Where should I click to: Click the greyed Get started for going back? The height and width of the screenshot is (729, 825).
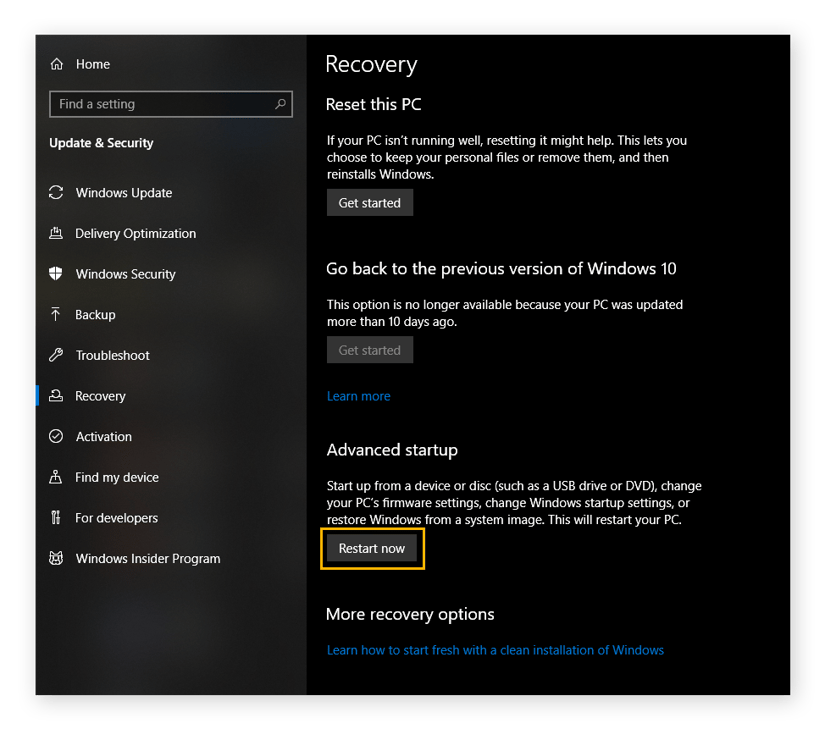[369, 349]
